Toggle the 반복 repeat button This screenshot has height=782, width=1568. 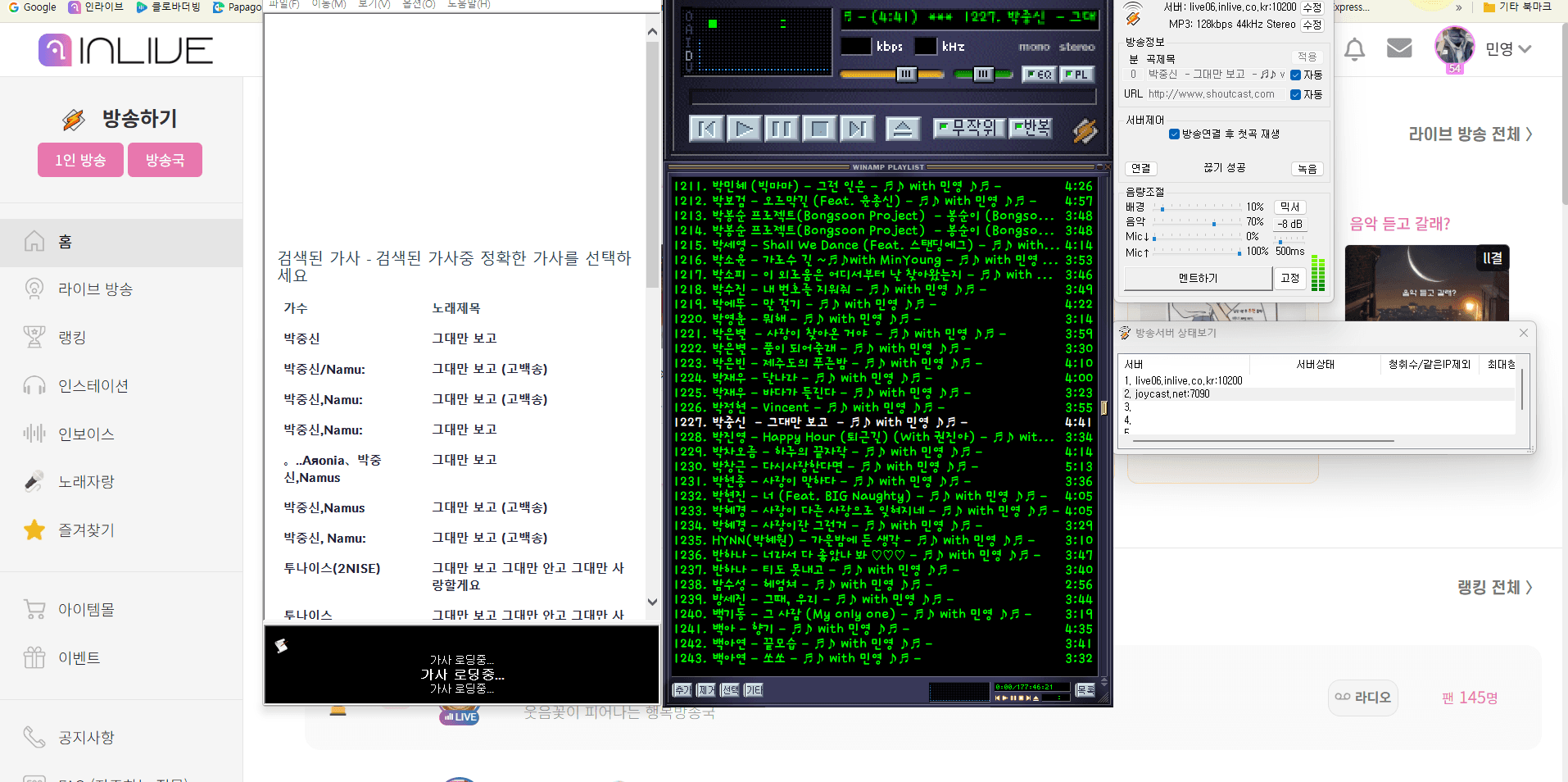click(x=1031, y=128)
